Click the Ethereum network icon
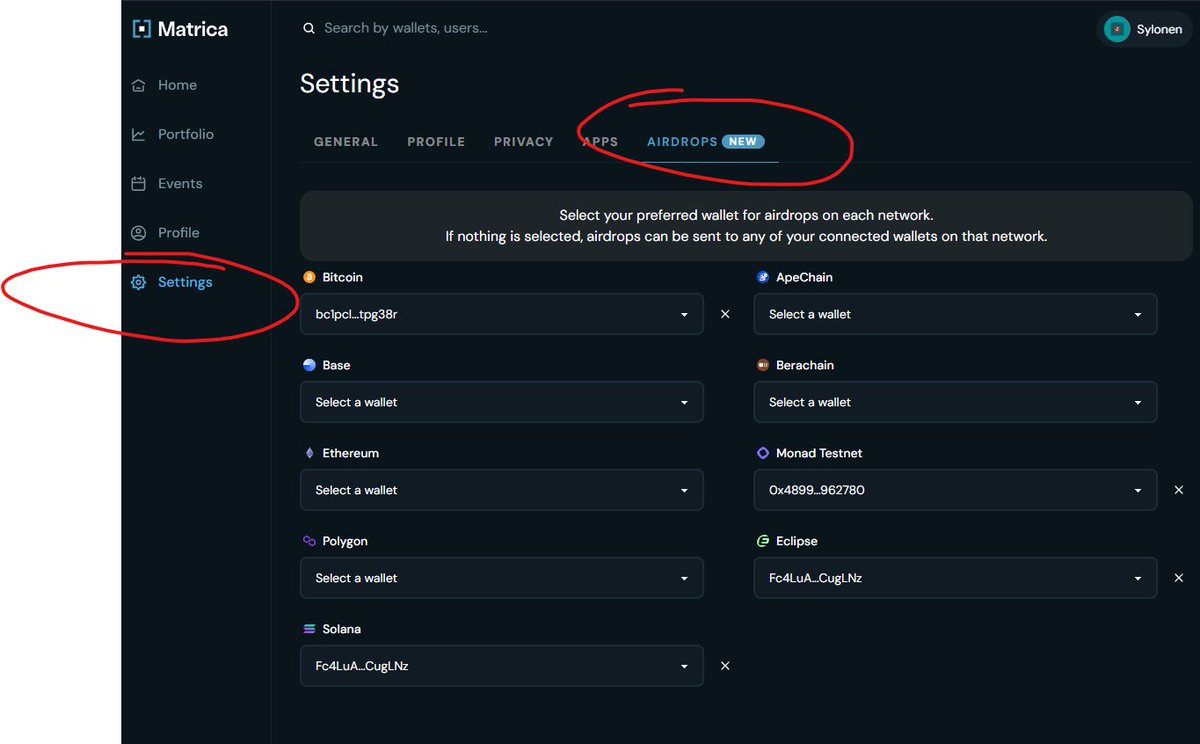Image resolution: width=1200 pixels, height=744 pixels. (310, 453)
